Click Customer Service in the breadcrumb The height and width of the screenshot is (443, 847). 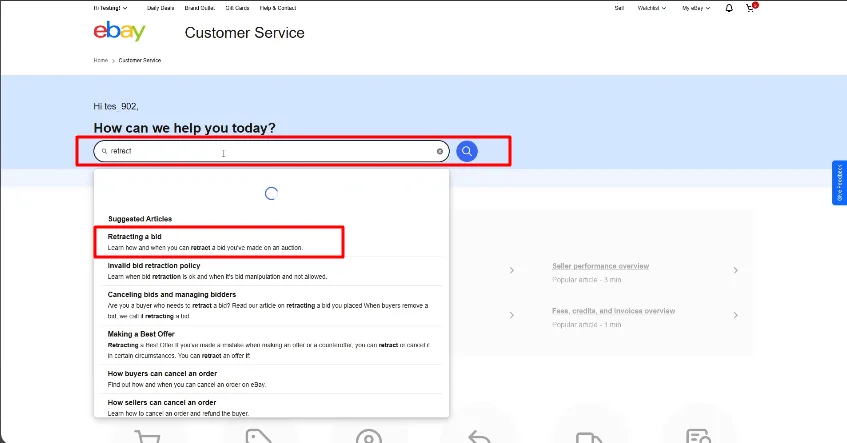[x=140, y=61]
